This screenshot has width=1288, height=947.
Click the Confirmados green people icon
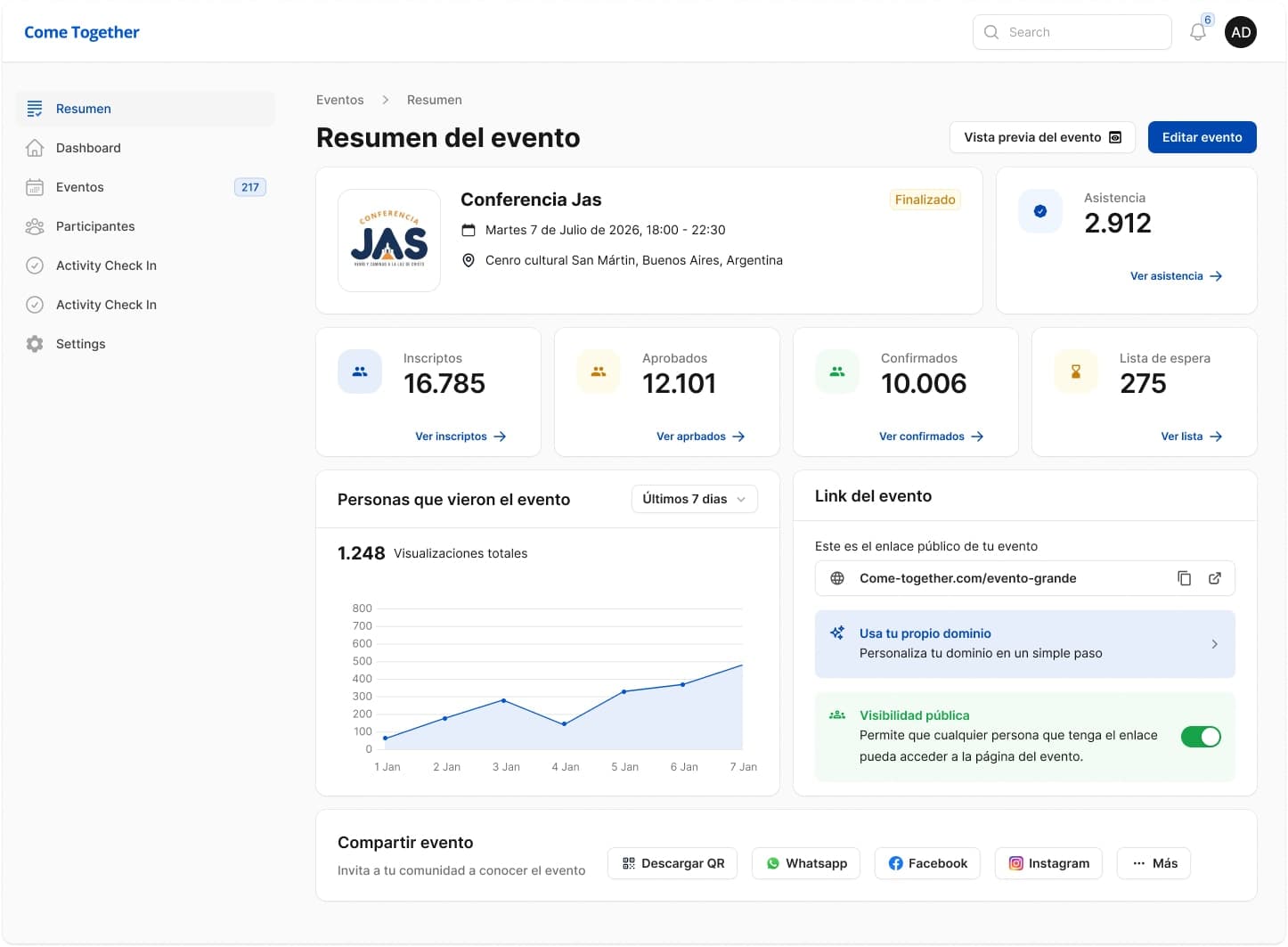click(x=837, y=371)
